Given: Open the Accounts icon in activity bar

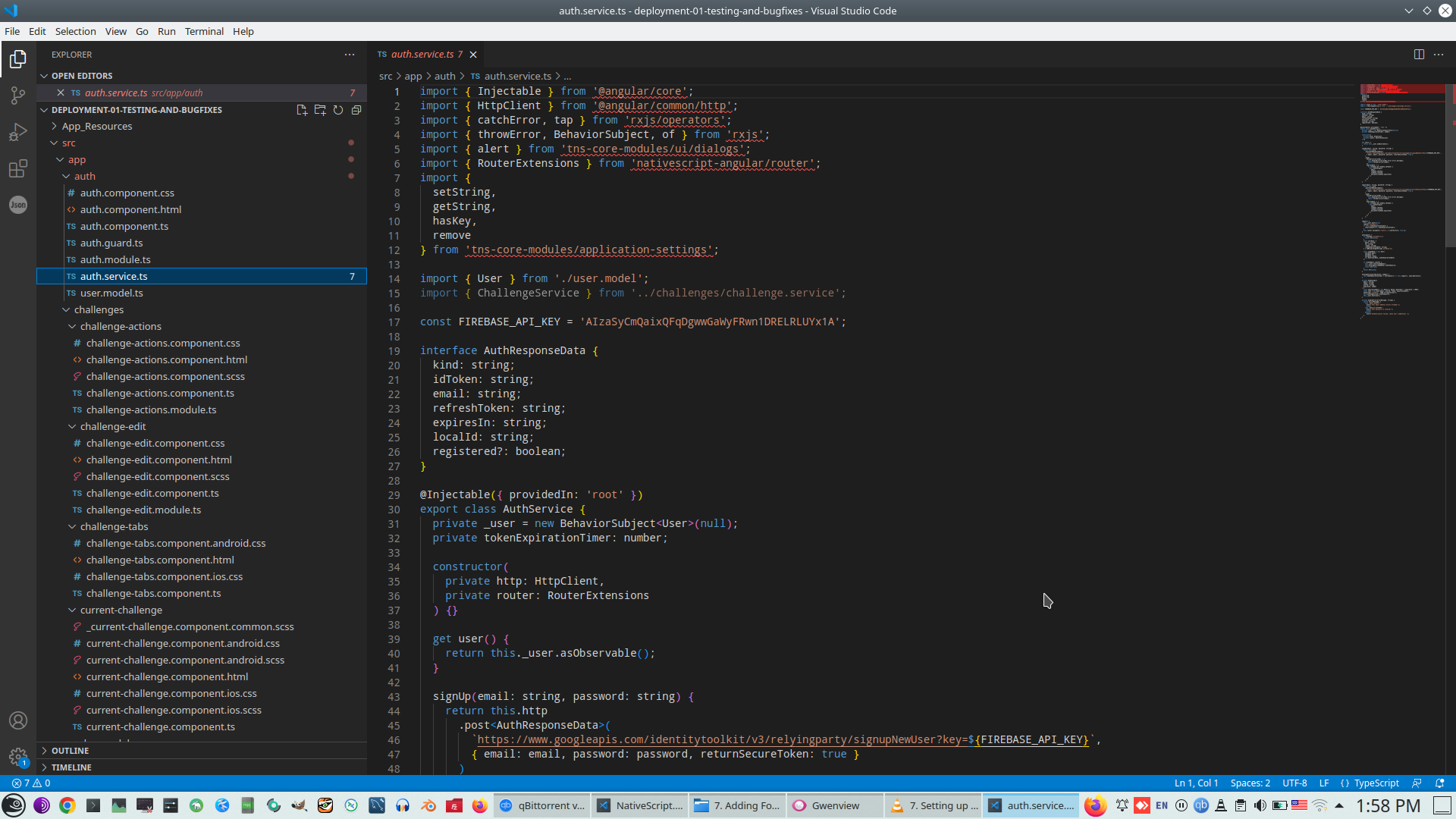Looking at the screenshot, I should pyautogui.click(x=18, y=720).
